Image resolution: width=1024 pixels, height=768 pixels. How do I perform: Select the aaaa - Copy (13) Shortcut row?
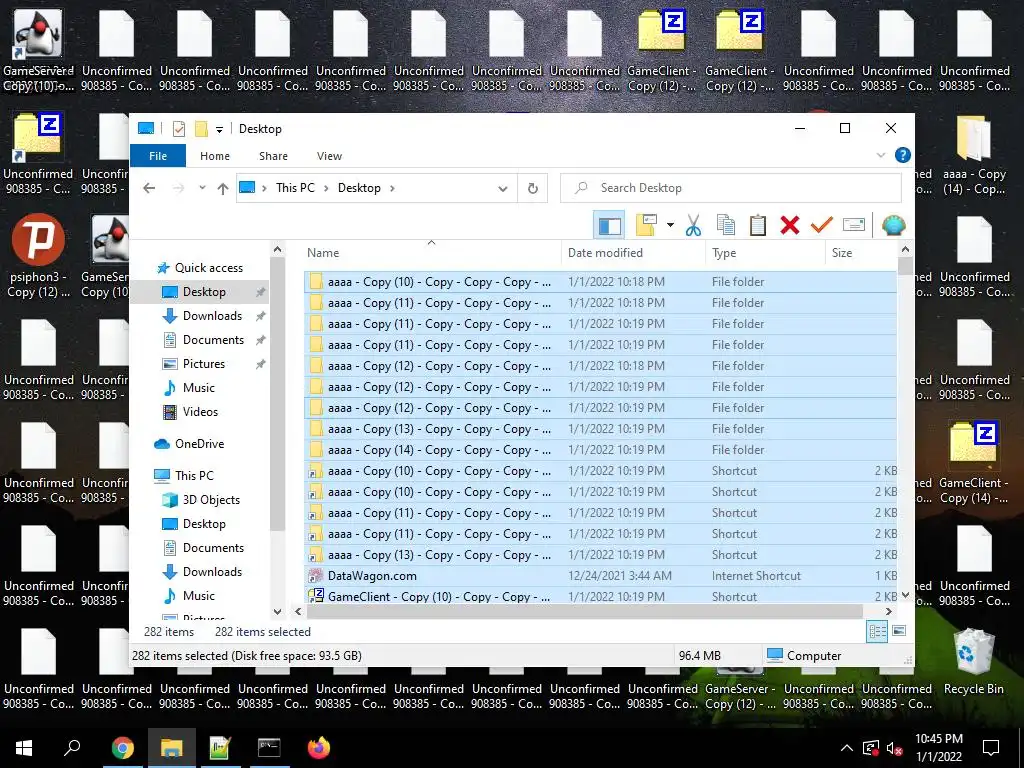pyautogui.click(x=600, y=555)
